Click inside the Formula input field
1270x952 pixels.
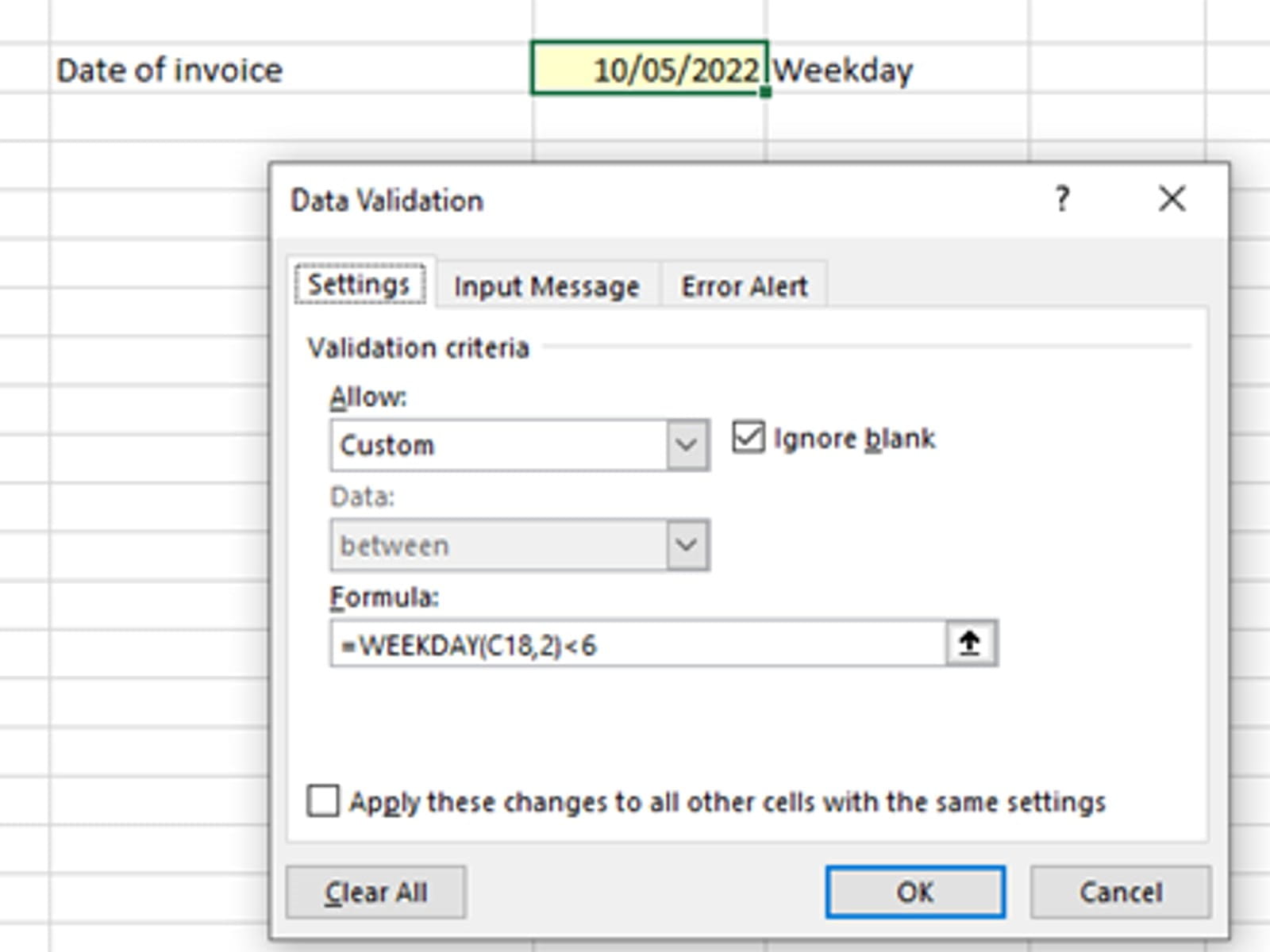(x=635, y=645)
